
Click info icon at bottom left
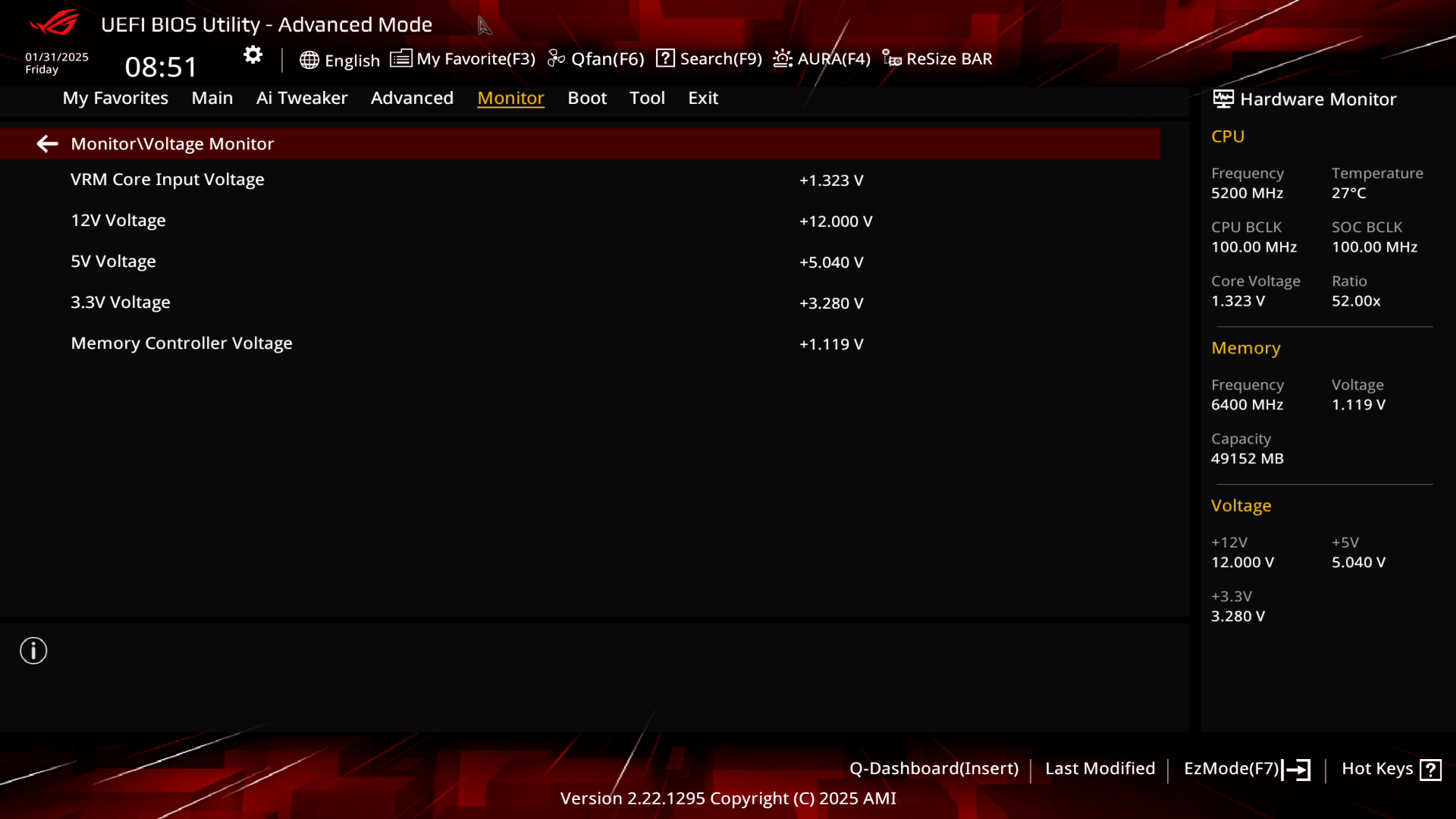(x=33, y=651)
